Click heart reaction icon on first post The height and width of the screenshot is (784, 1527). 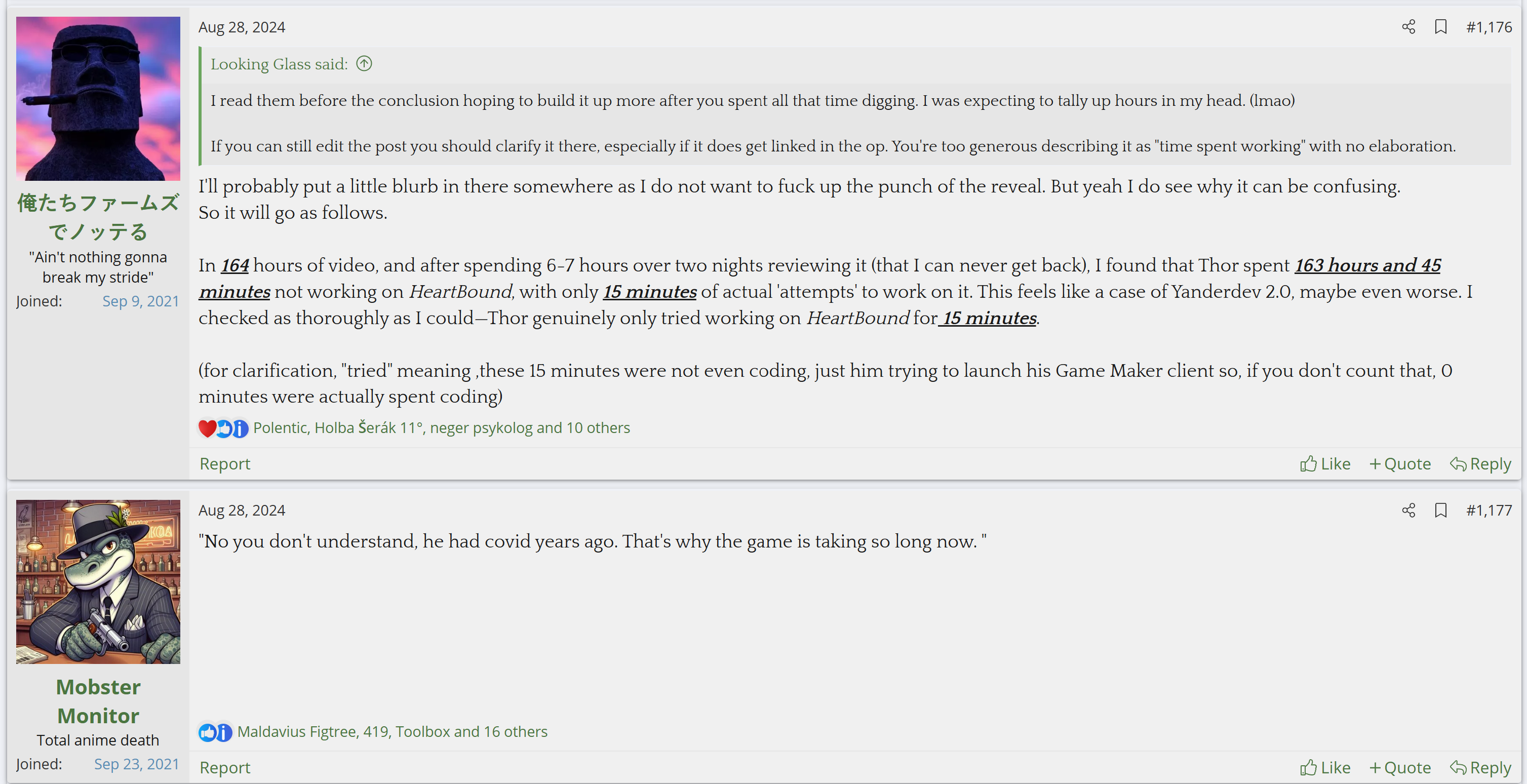click(207, 428)
